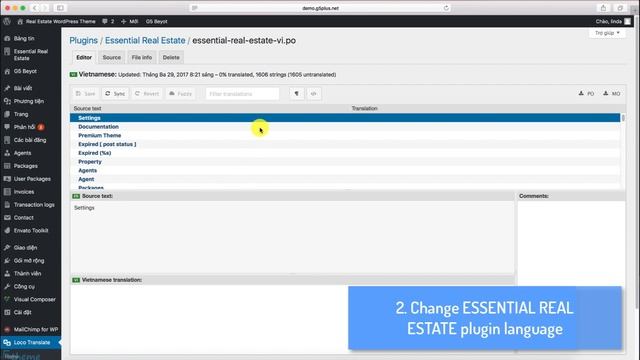Image resolution: width=640 pixels, height=360 pixels.
Task: Open the Real Estate WordPress Theme site link
Action: (x=56, y=21)
